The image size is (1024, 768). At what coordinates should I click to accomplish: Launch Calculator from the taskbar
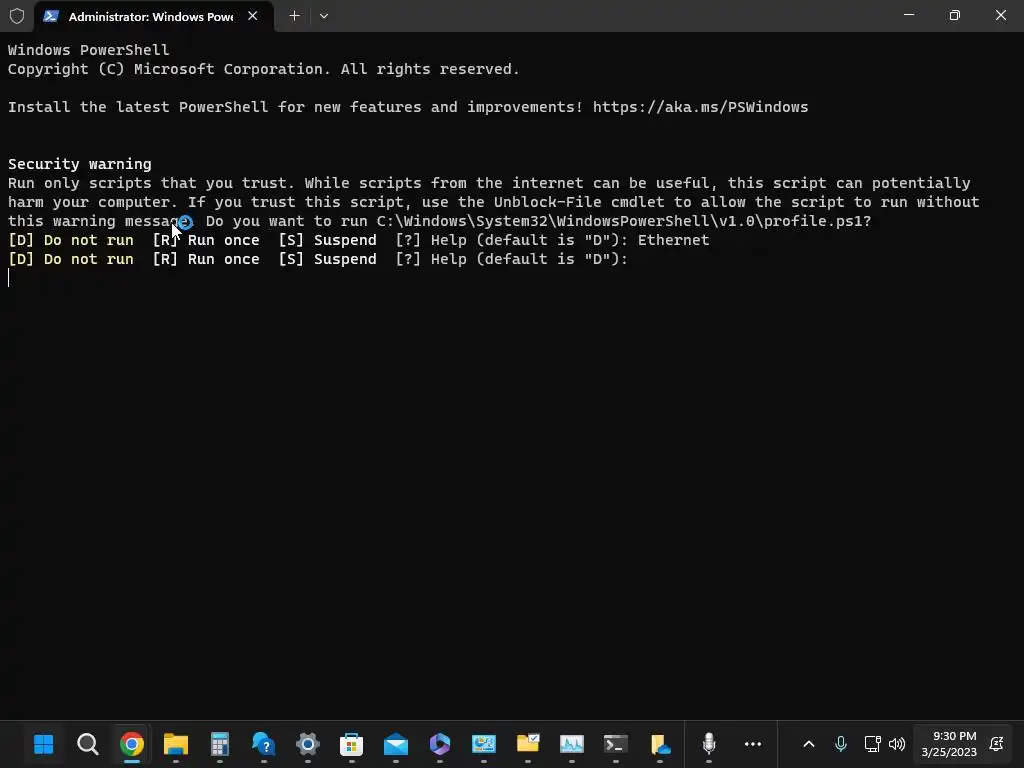219,744
